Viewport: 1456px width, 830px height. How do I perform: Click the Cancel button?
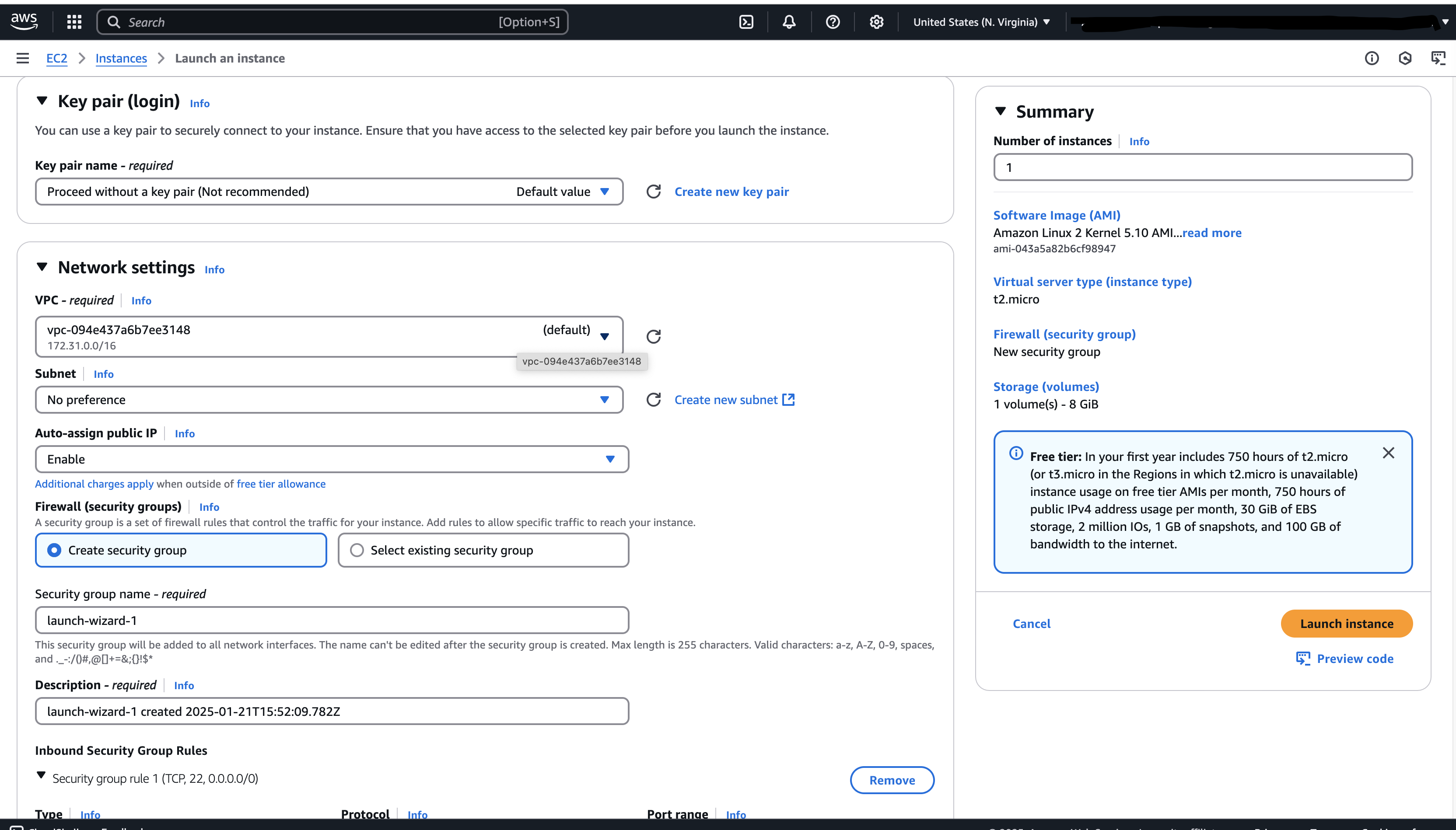coord(1031,624)
